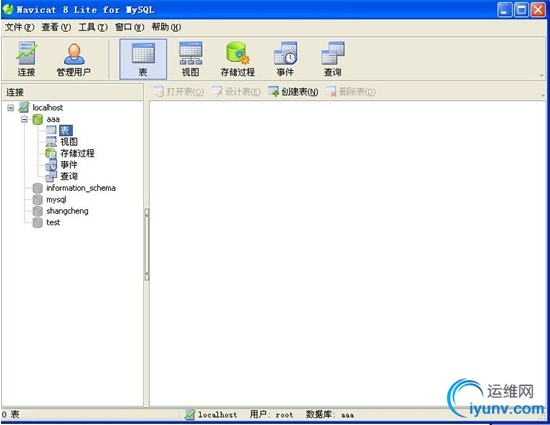Select 事件 under the aaa database
550x425 pixels.
click(x=69, y=164)
